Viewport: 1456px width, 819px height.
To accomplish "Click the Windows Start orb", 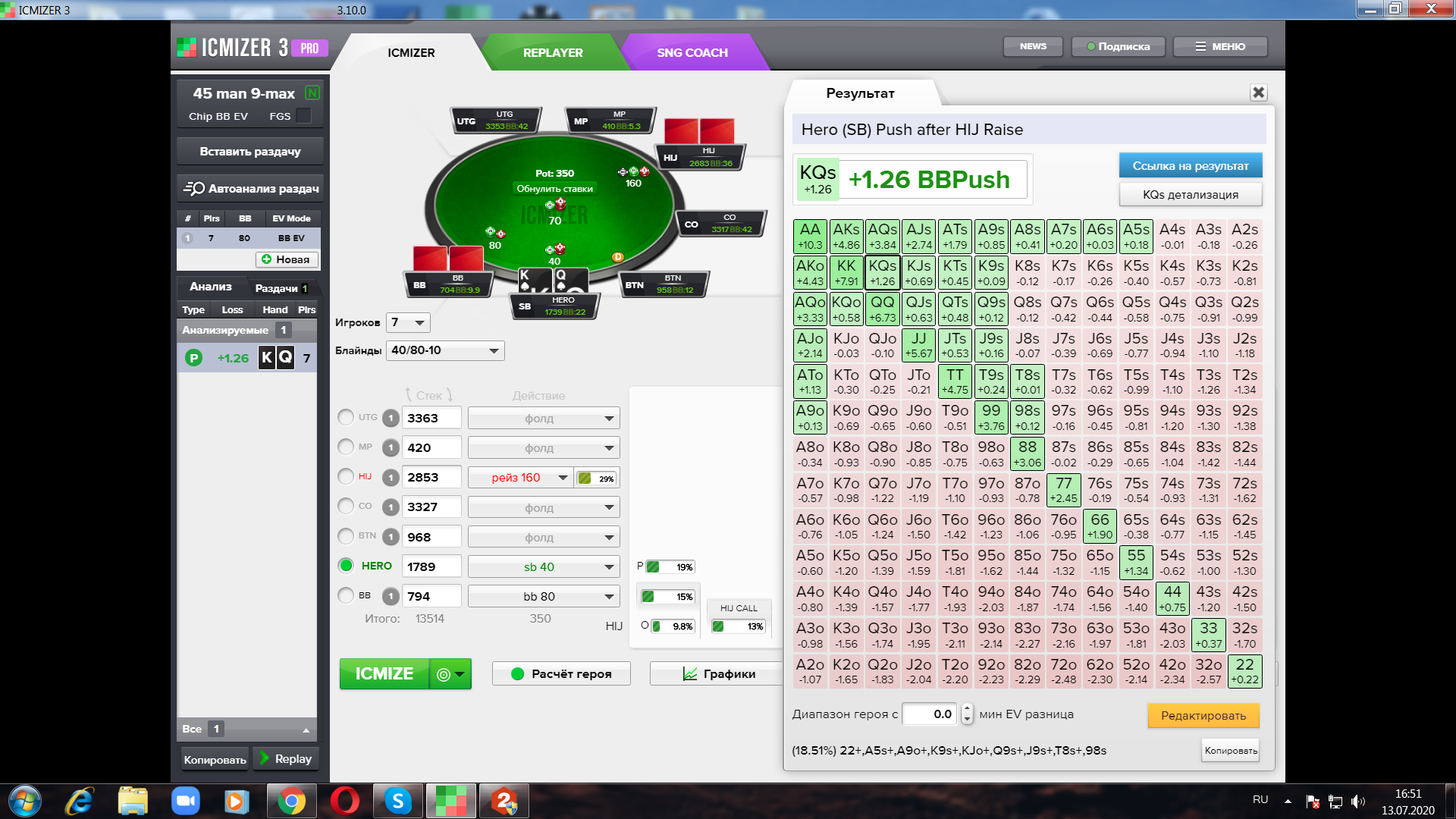I will (25, 801).
